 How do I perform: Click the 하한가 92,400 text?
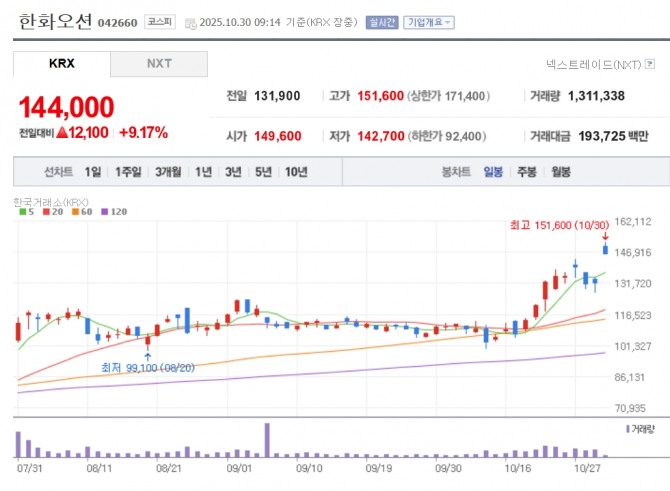(x=447, y=137)
